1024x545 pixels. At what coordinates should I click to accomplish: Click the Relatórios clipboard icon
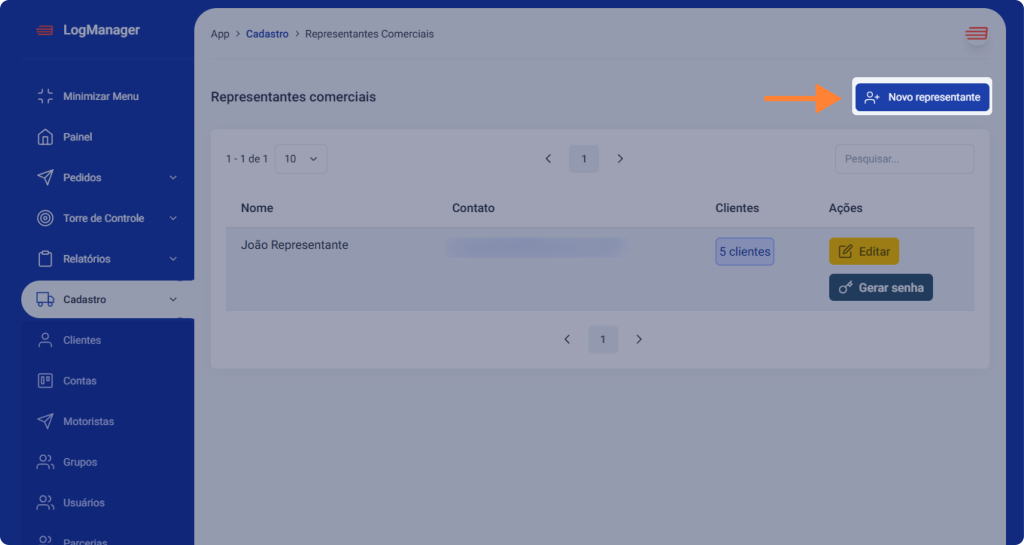45,259
